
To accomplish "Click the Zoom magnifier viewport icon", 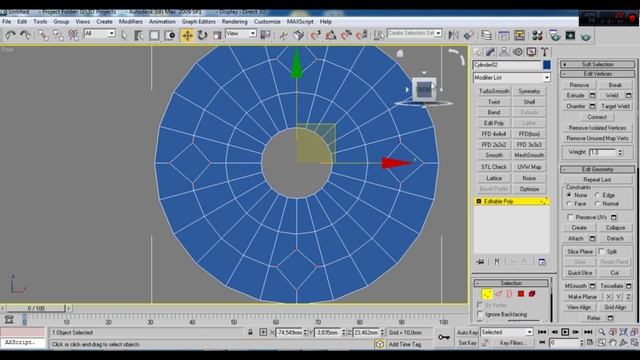I will [x=602, y=332].
